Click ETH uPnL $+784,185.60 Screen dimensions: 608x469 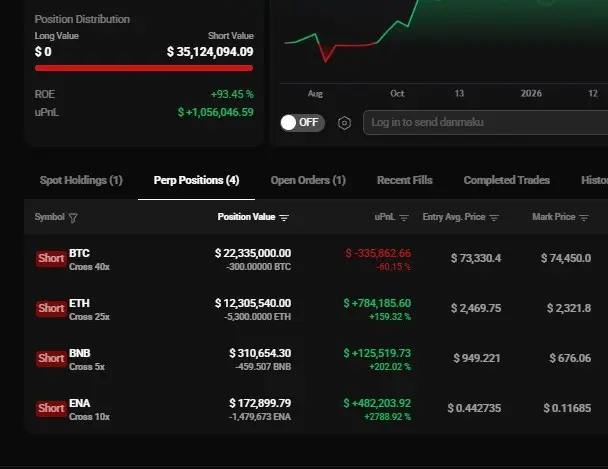click(377, 303)
